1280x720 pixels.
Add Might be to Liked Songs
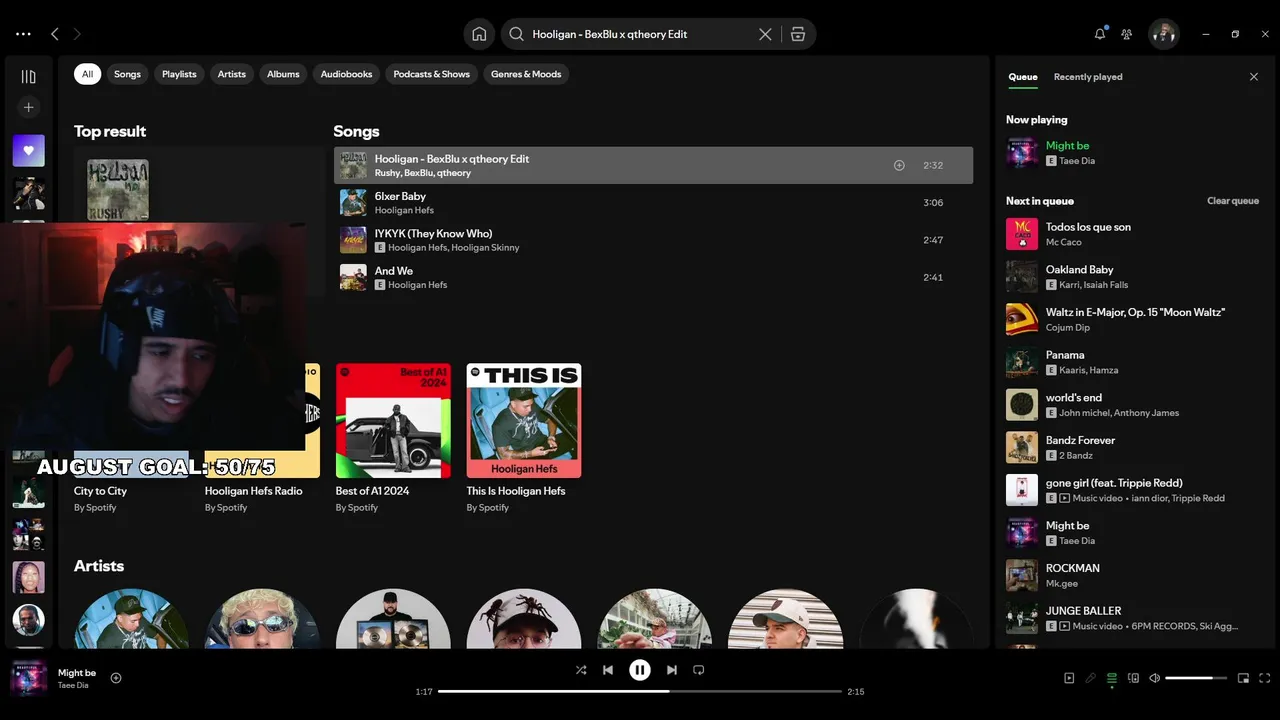[116, 678]
